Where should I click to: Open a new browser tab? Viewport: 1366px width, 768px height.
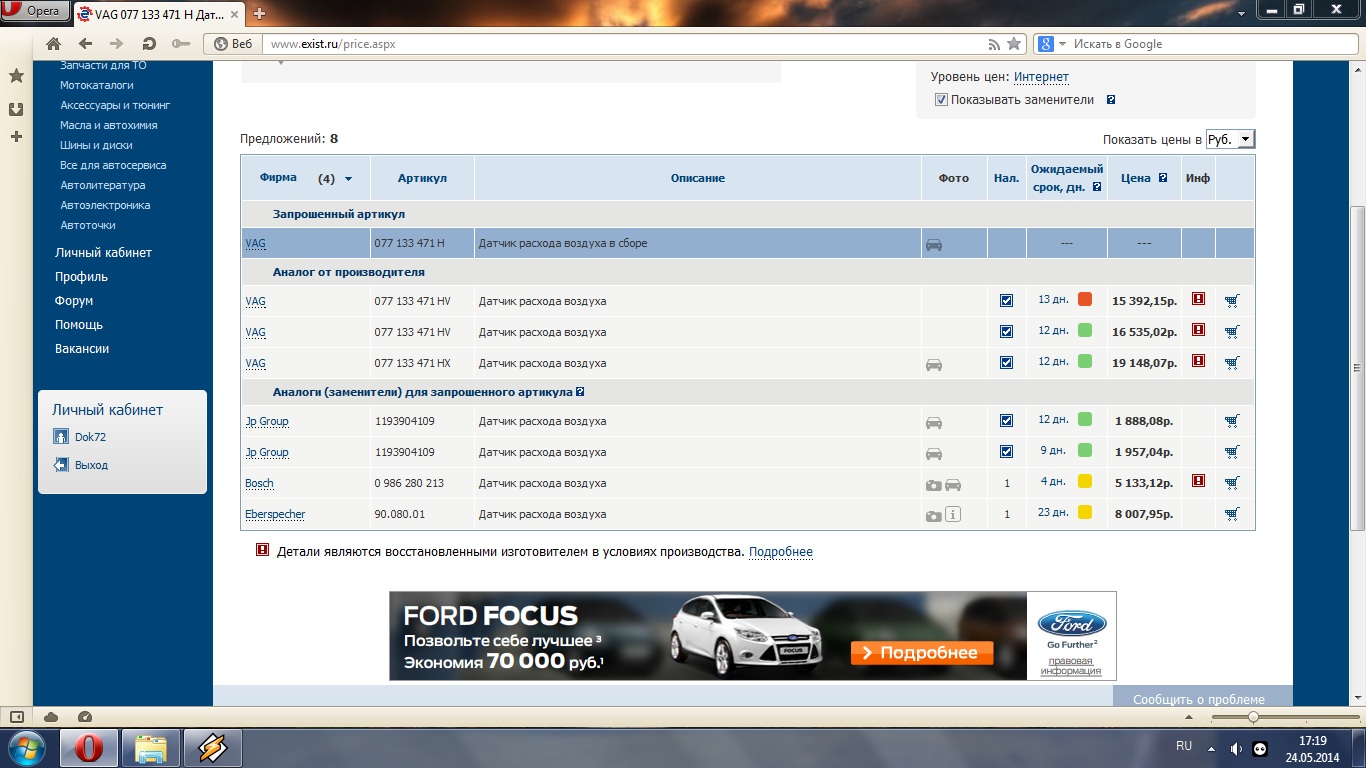pyautogui.click(x=260, y=13)
